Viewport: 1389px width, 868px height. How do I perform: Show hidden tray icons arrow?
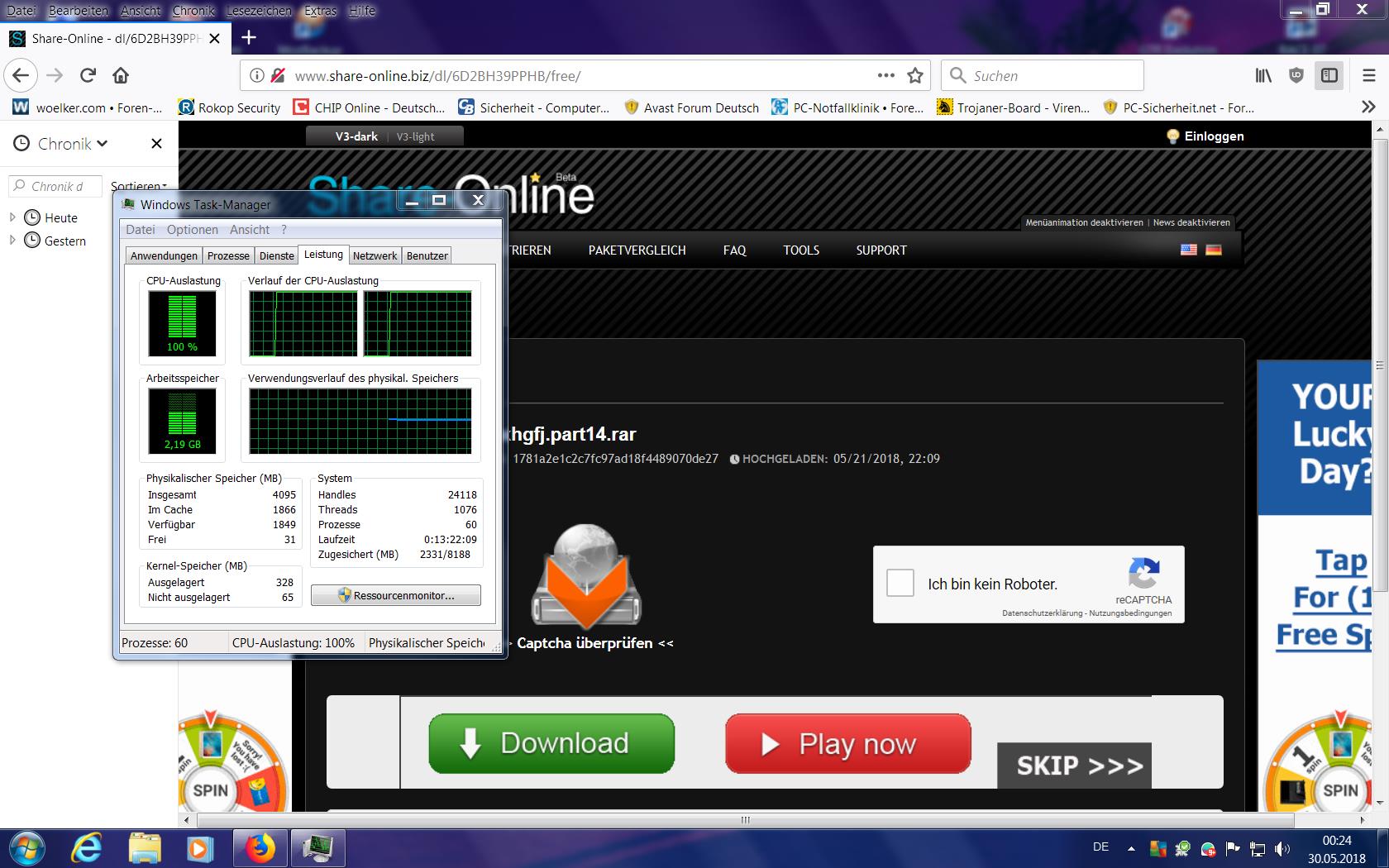[x=1131, y=848]
